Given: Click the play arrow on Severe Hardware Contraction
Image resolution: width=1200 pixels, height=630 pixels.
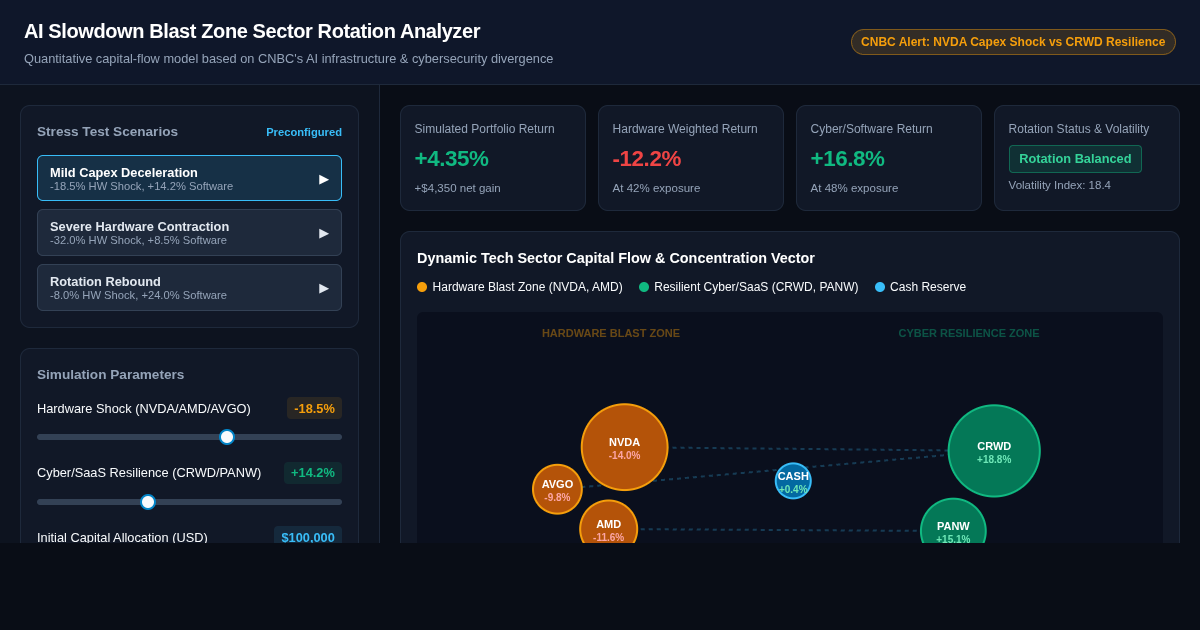Looking at the screenshot, I should click(x=324, y=233).
